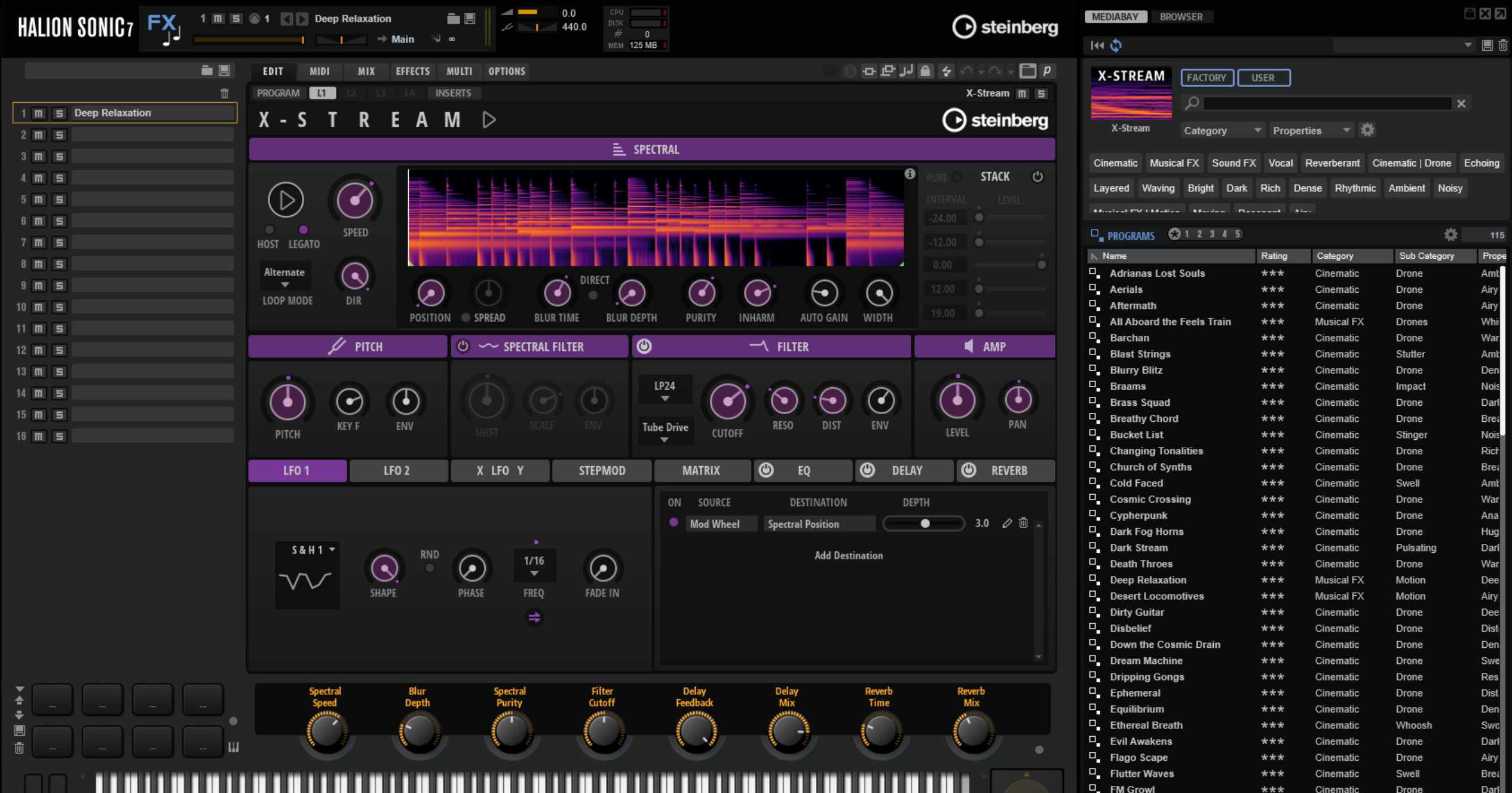
Task: Switch to the MIDI tab
Action: pos(320,71)
